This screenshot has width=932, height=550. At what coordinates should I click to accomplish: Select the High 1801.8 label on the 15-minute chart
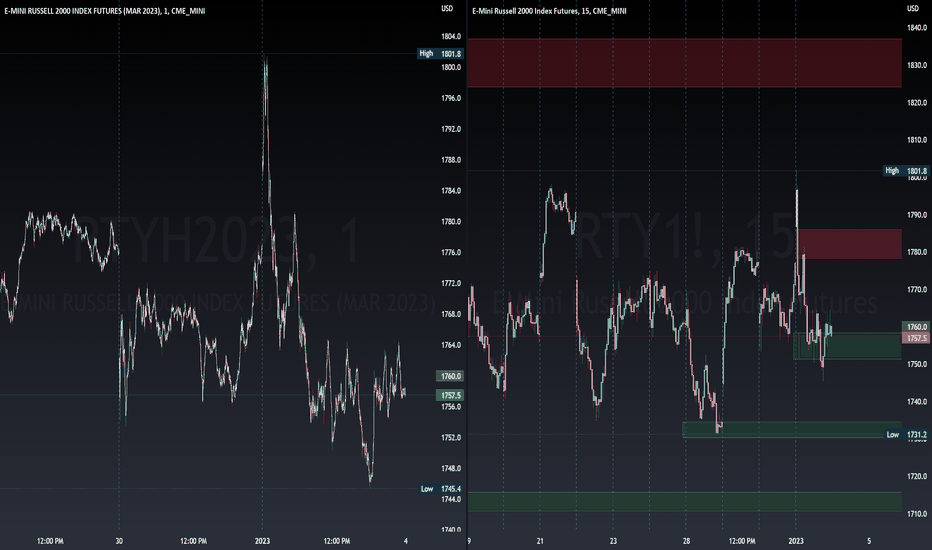(x=906, y=171)
